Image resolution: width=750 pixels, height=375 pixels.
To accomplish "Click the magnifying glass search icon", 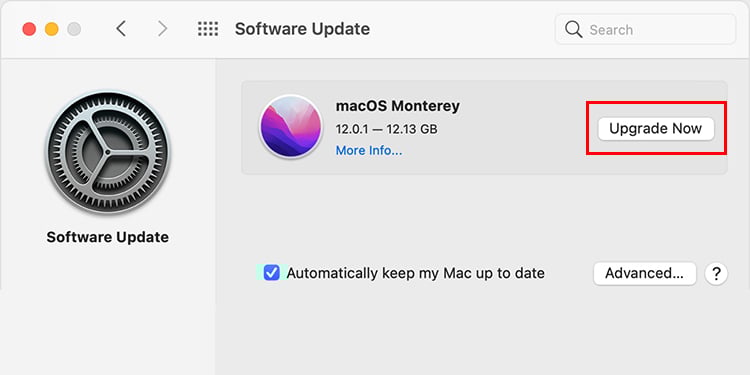I will [574, 30].
